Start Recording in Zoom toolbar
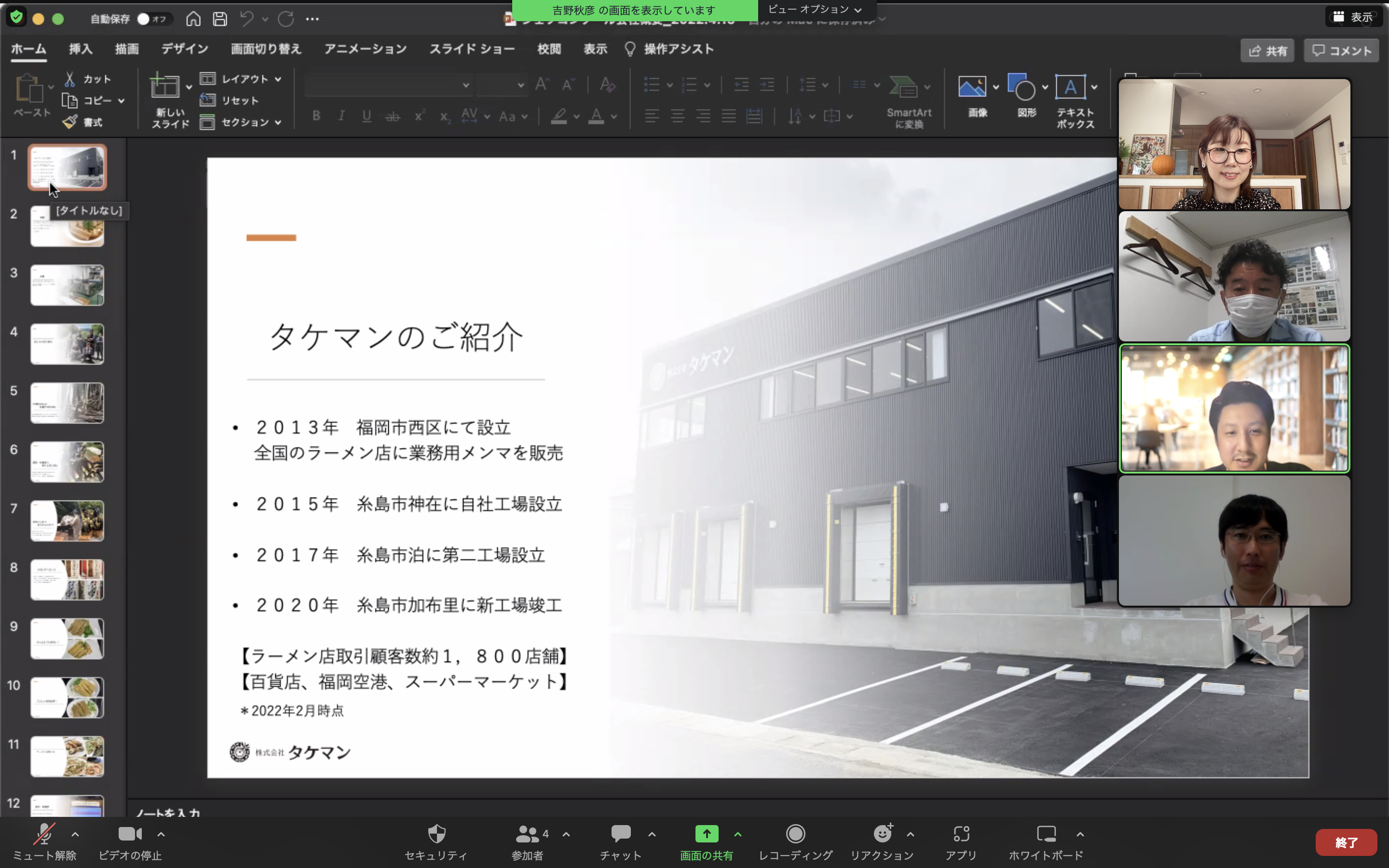The height and width of the screenshot is (868, 1389). pyautogui.click(x=795, y=841)
